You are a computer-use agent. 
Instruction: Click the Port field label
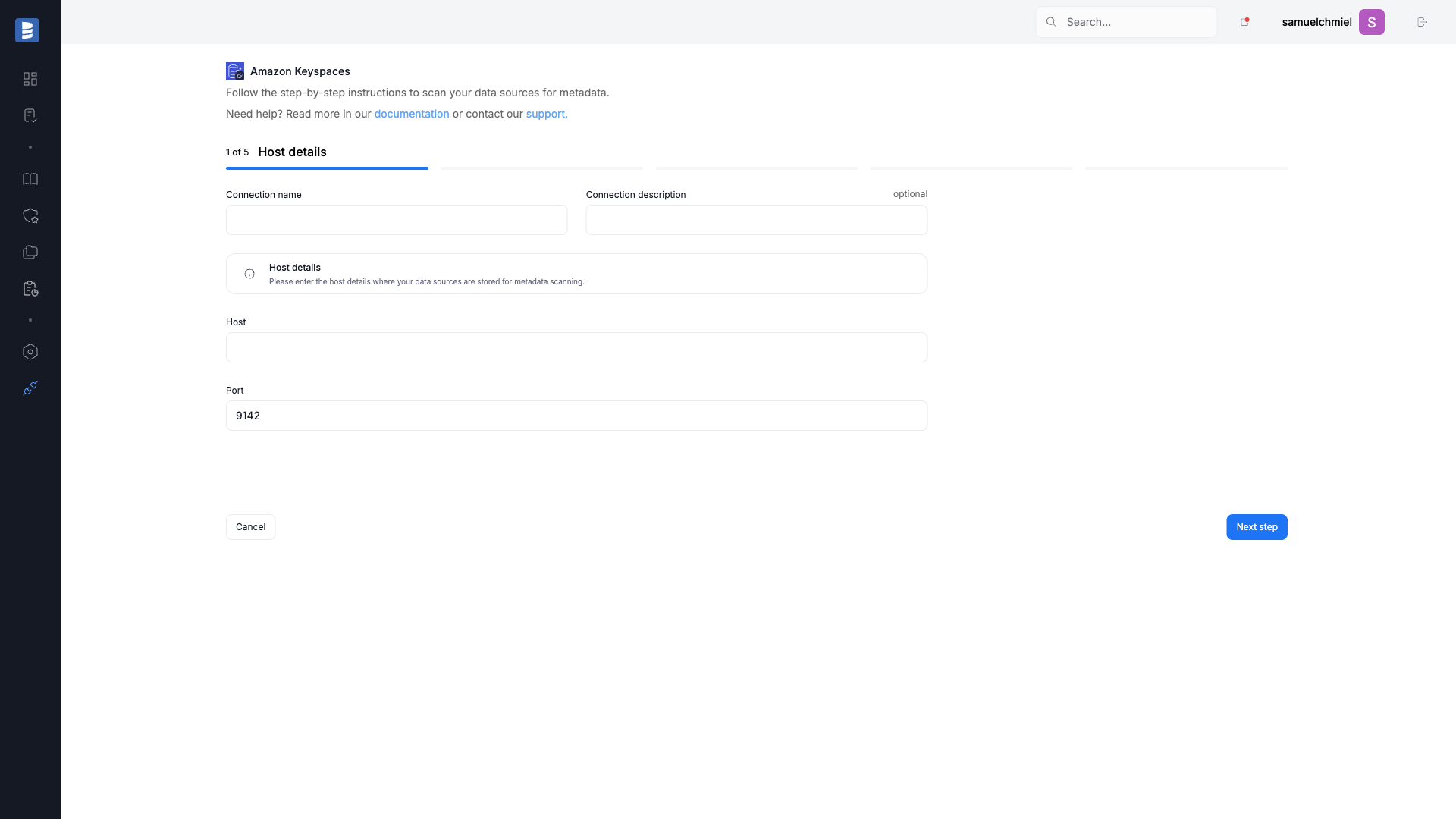[235, 391]
